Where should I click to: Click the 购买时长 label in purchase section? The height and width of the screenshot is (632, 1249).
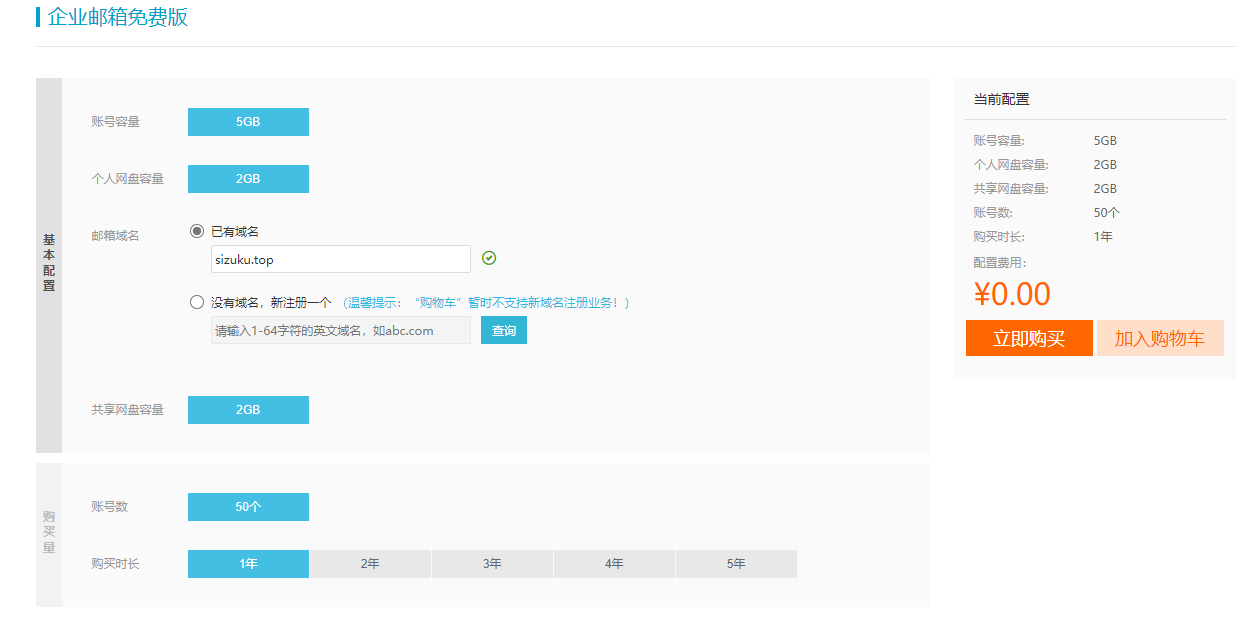[x=115, y=564]
